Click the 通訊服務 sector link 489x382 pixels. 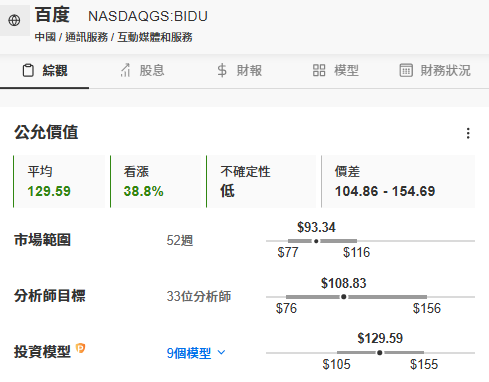pyautogui.click(x=86, y=37)
